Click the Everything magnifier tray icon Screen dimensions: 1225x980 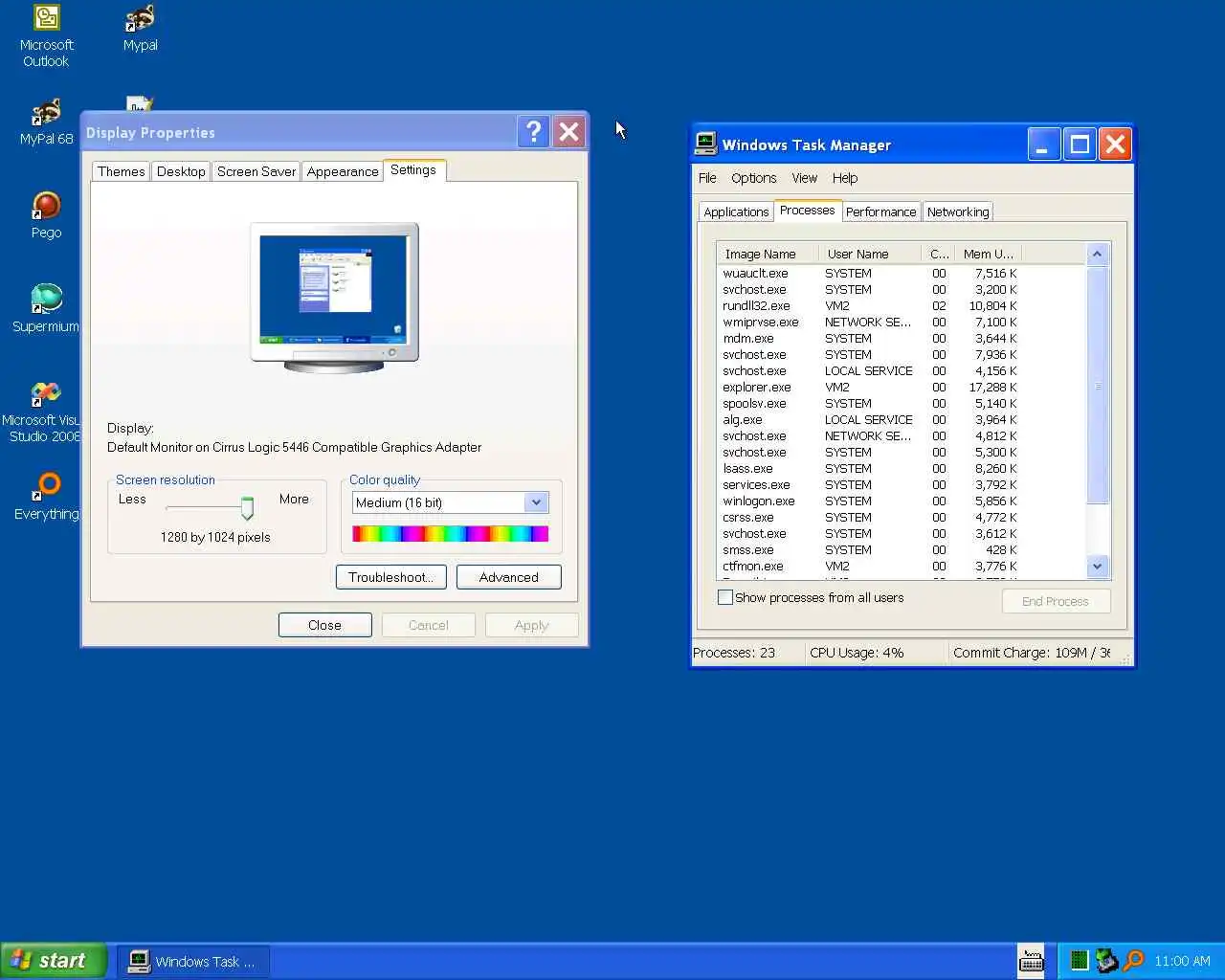(1134, 960)
